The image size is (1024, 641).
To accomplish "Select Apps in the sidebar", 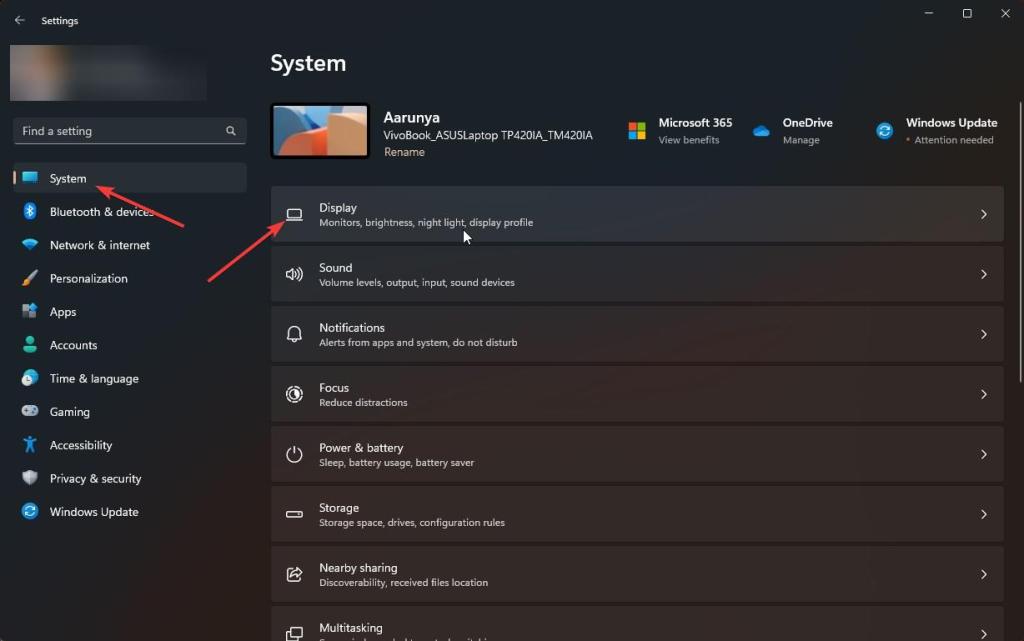I will [63, 312].
